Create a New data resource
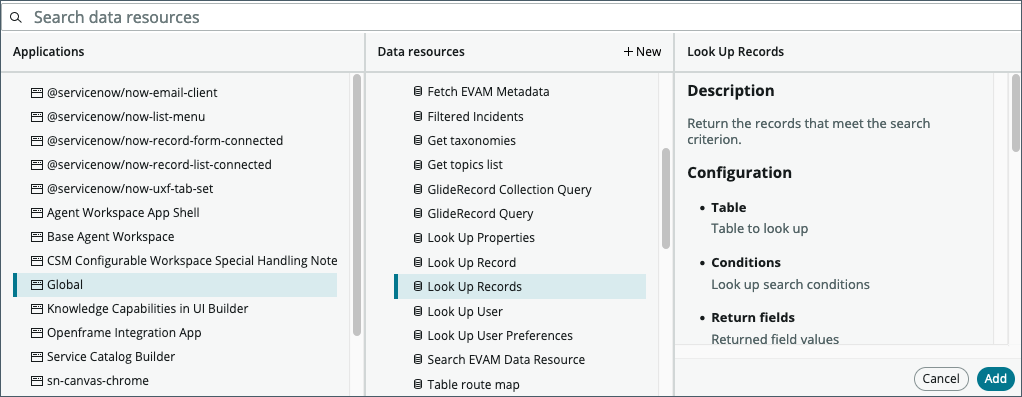 643,51
